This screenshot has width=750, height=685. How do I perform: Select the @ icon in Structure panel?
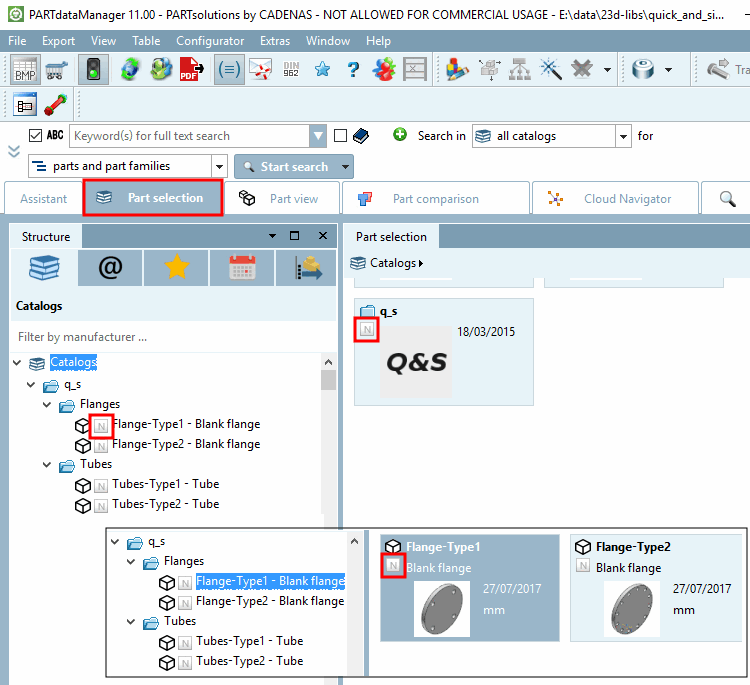(110, 268)
